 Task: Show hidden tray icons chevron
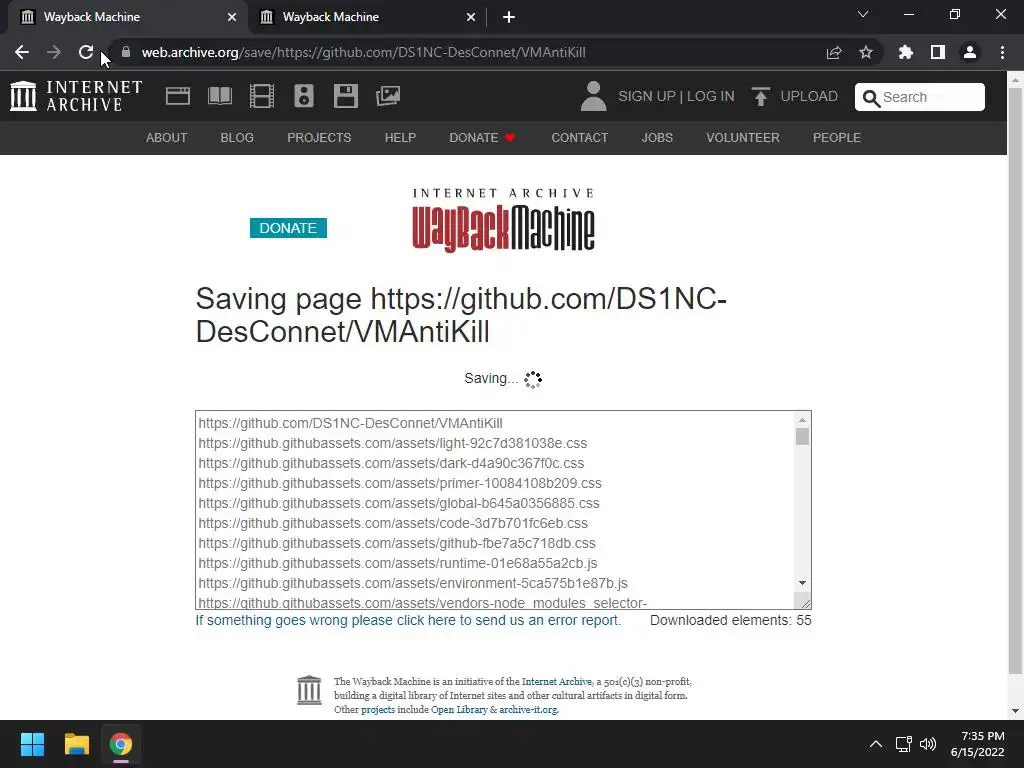(876, 744)
